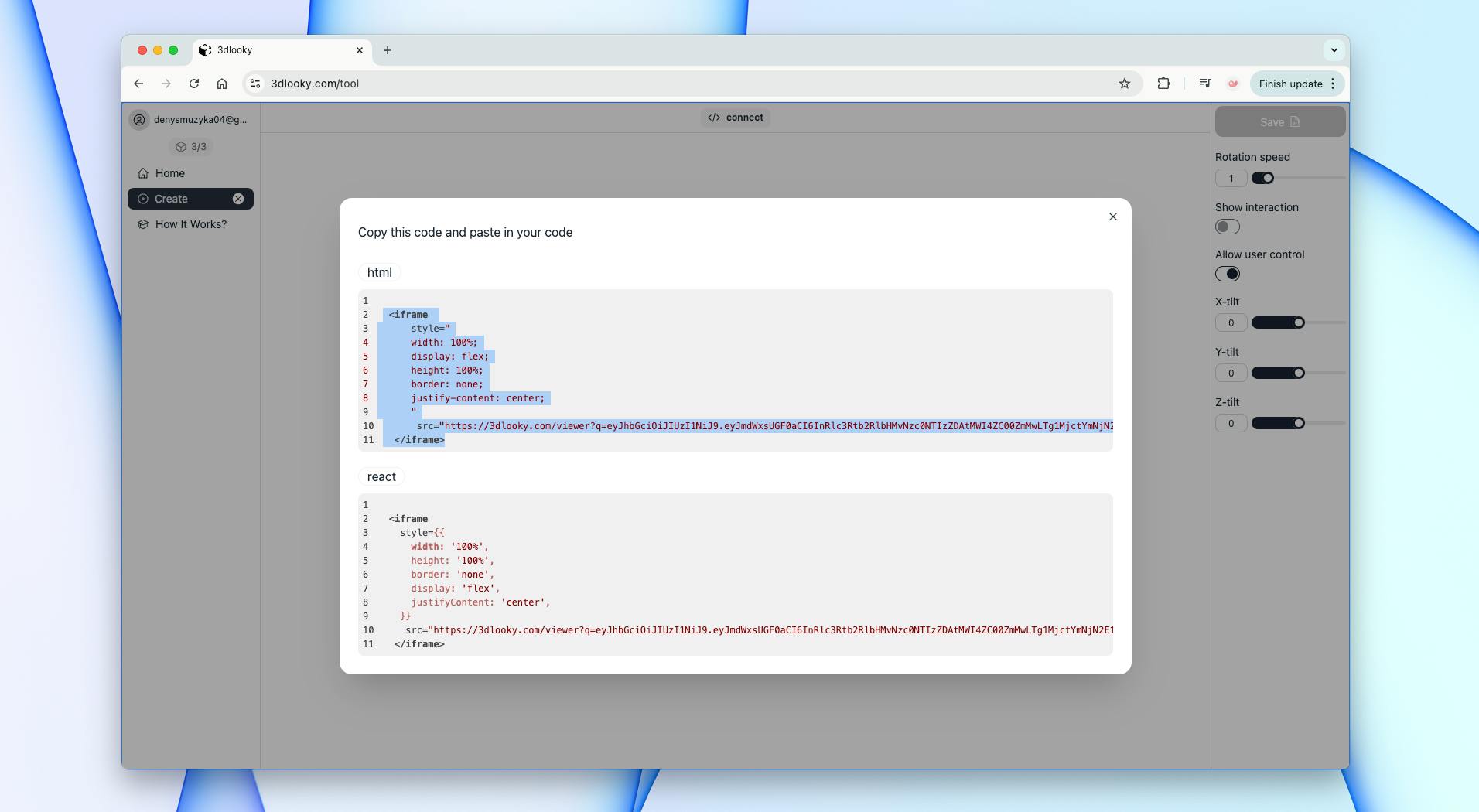
Task: Click the How It Works graduation icon
Action: coord(143,224)
